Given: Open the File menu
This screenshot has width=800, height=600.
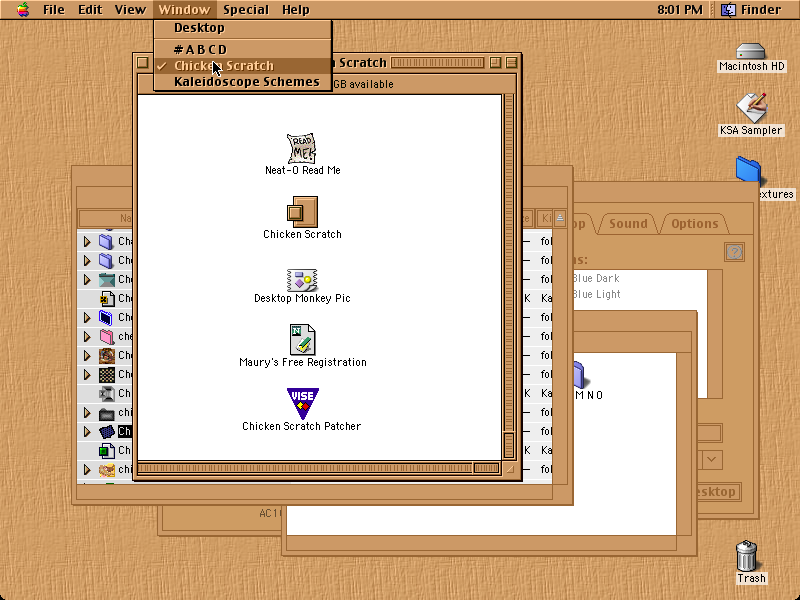Looking at the screenshot, I should (54, 10).
